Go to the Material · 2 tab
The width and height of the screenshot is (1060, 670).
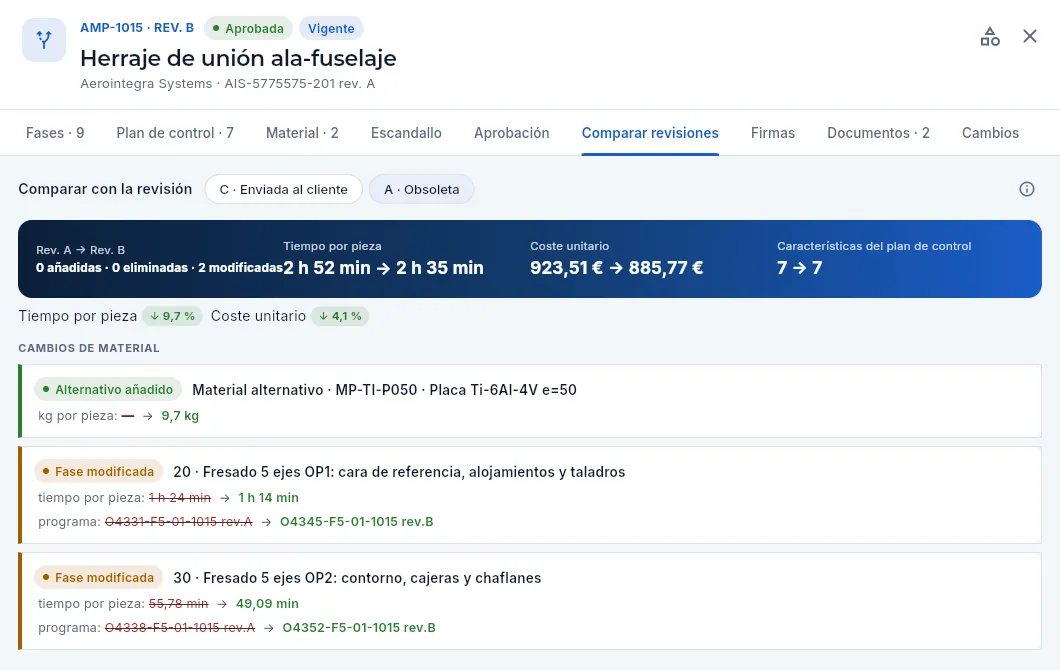302,133
